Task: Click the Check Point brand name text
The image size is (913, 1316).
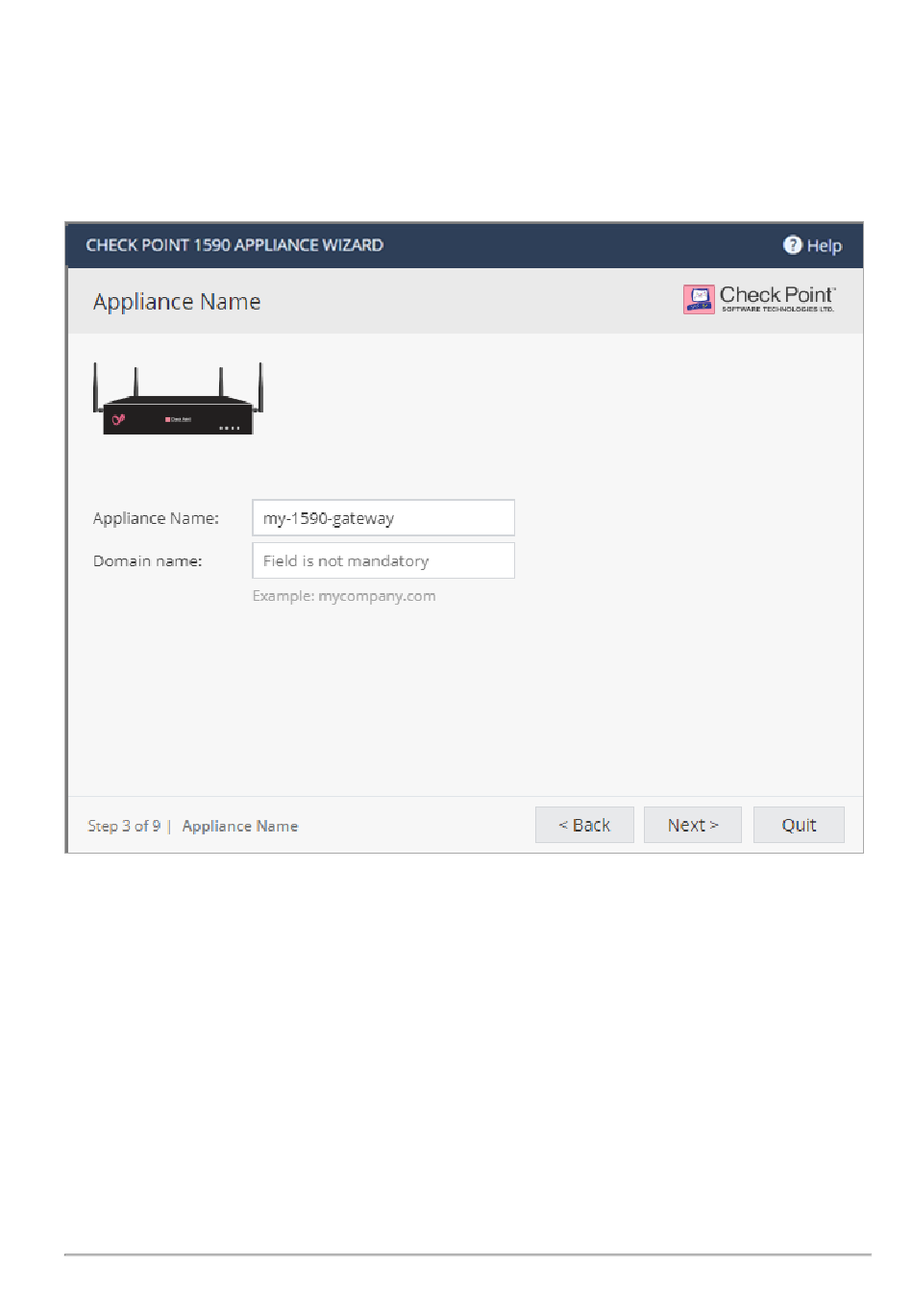Action: click(777, 295)
